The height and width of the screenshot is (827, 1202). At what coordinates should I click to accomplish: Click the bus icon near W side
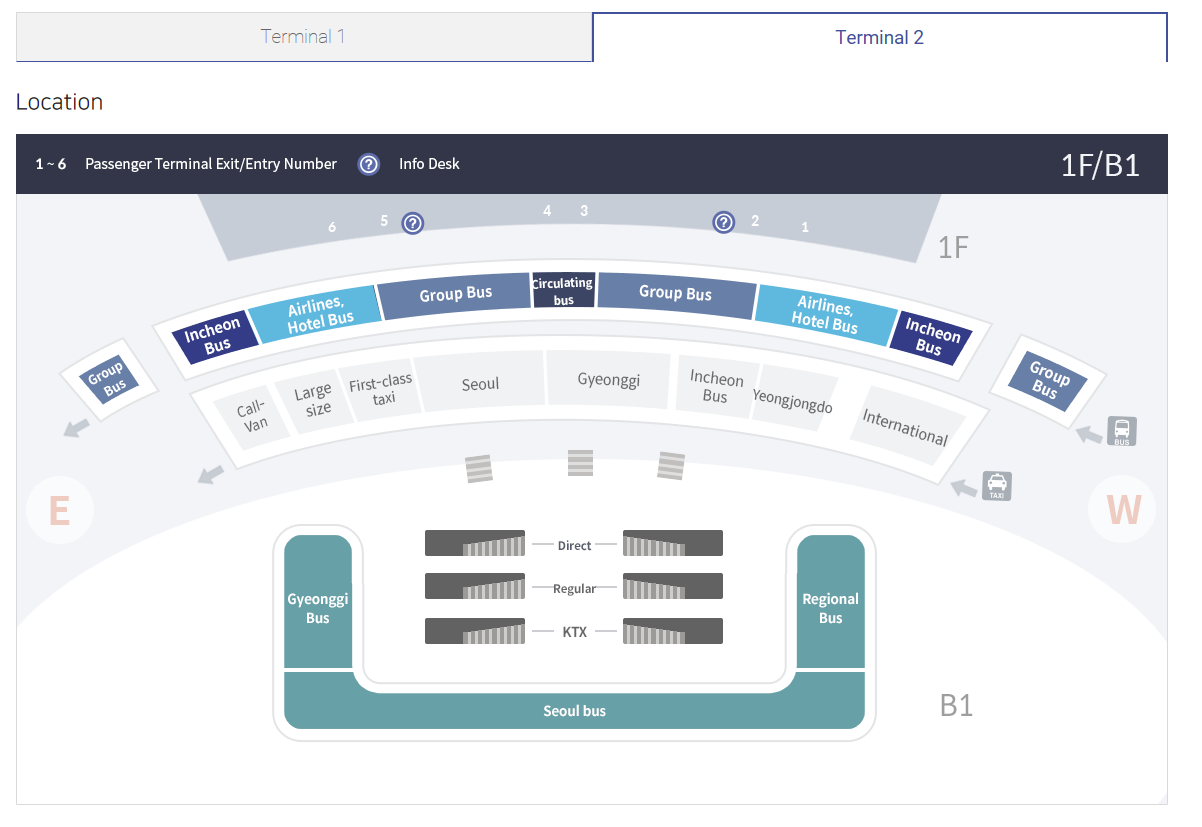click(1121, 431)
